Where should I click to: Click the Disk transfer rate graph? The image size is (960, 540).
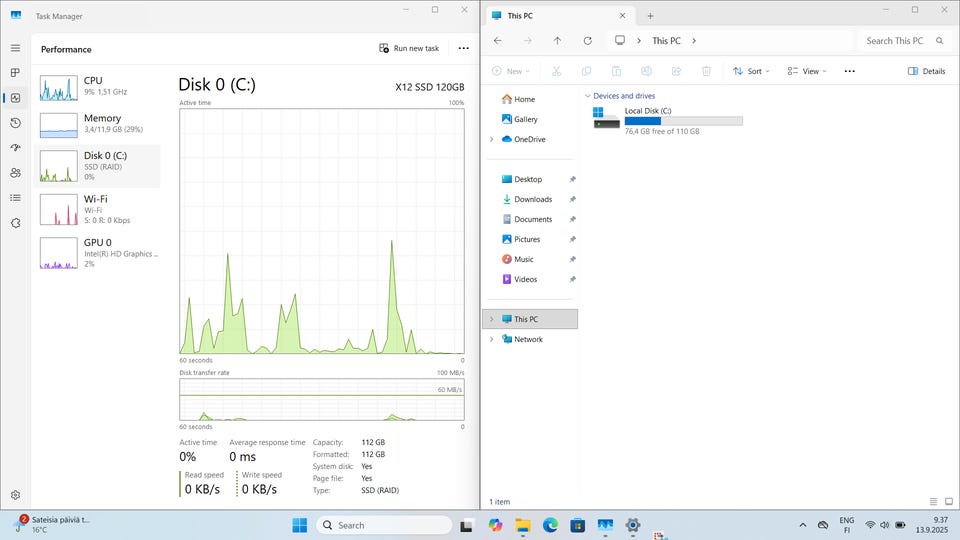(x=321, y=399)
